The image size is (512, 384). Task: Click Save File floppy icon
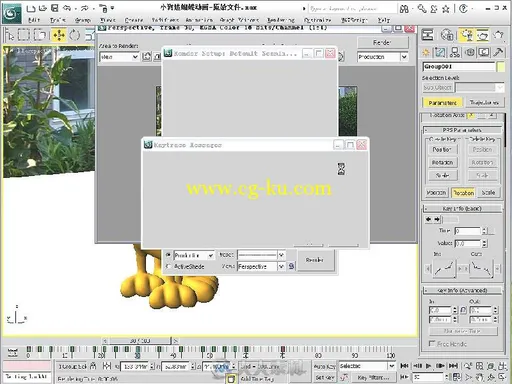pos(55,8)
